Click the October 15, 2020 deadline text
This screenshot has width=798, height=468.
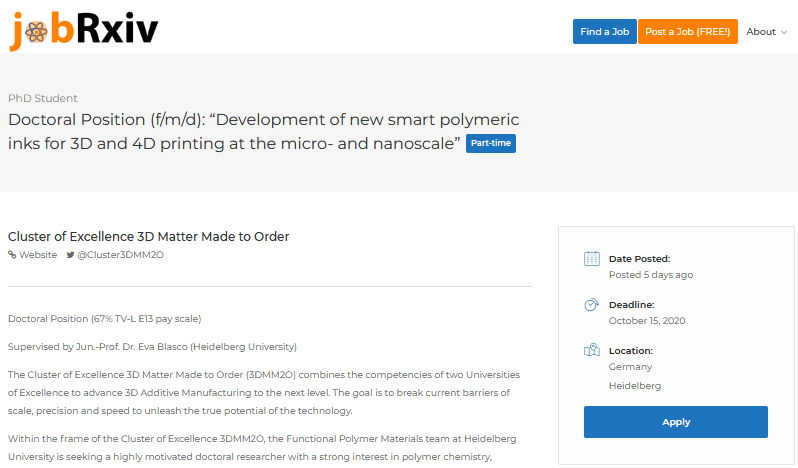click(x=647, y=320)
